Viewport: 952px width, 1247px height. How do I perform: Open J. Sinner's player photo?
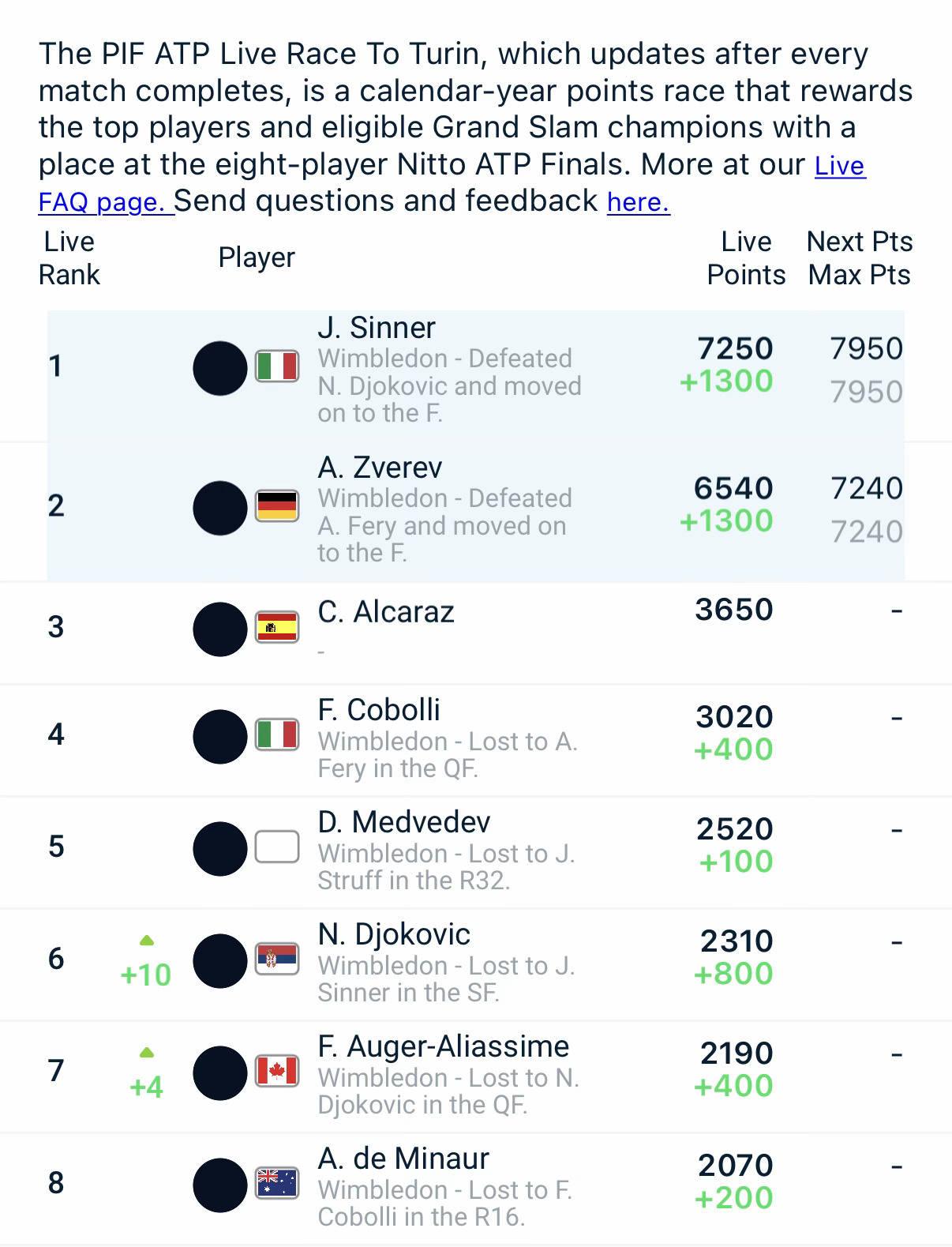[220, 368]
